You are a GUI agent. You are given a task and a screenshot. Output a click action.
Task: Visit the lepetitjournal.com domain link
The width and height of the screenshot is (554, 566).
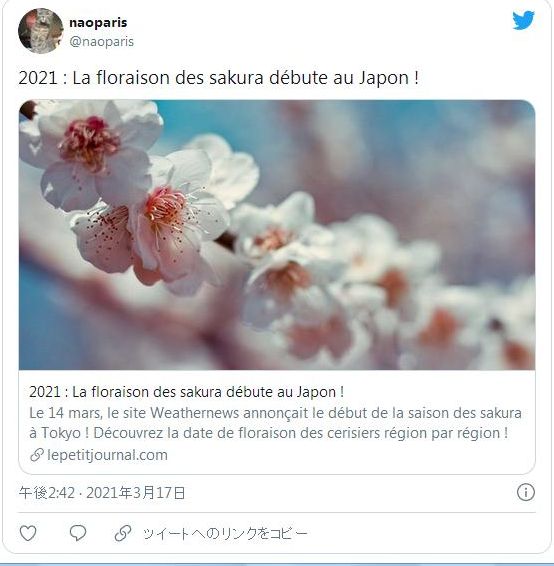[107, 455]
